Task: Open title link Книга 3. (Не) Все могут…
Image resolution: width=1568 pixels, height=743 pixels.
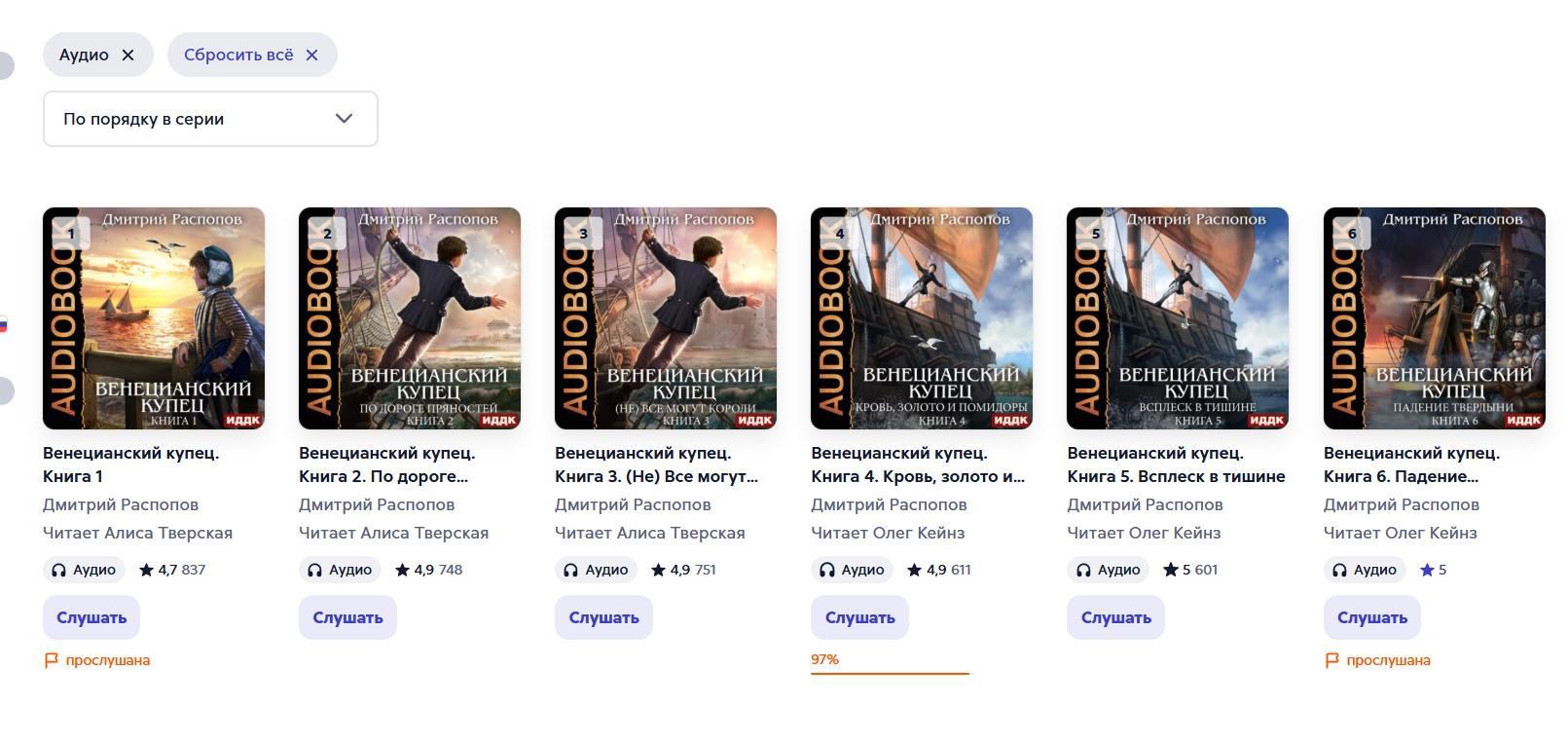Action: point(656,464)
